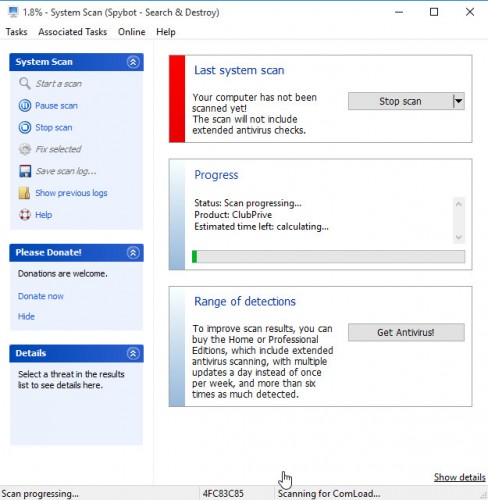Screen dimensions: 488x500
Task: Click the 'Status: Scan progressing...' line
Action: (x=248, y=203)
